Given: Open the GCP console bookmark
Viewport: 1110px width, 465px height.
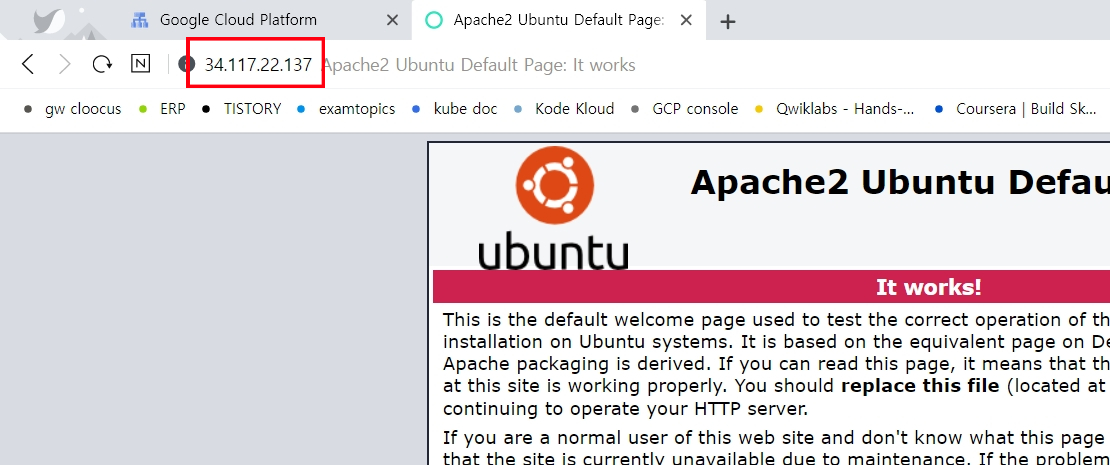Looking at the screenshot, I should coord(685,109).
